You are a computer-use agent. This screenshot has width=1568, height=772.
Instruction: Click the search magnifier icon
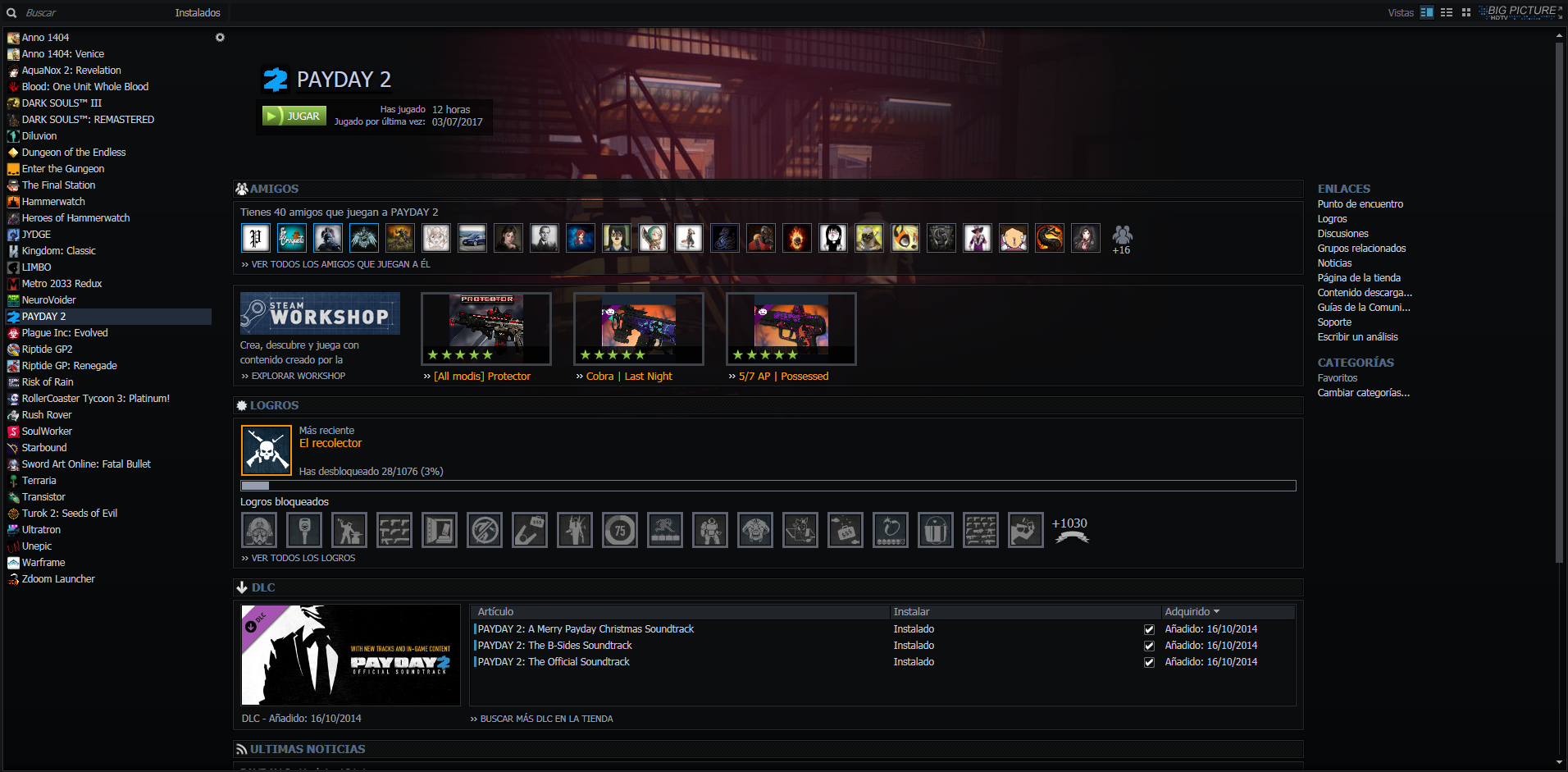11,13
